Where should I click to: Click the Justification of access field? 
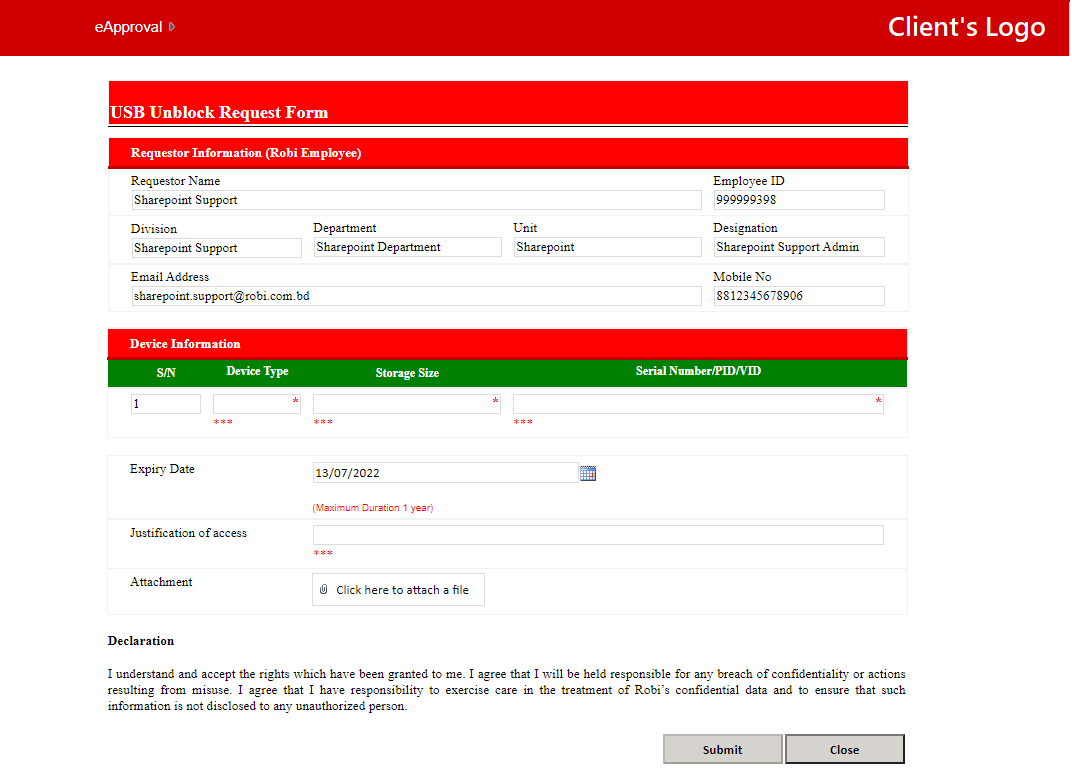point(598,535)
